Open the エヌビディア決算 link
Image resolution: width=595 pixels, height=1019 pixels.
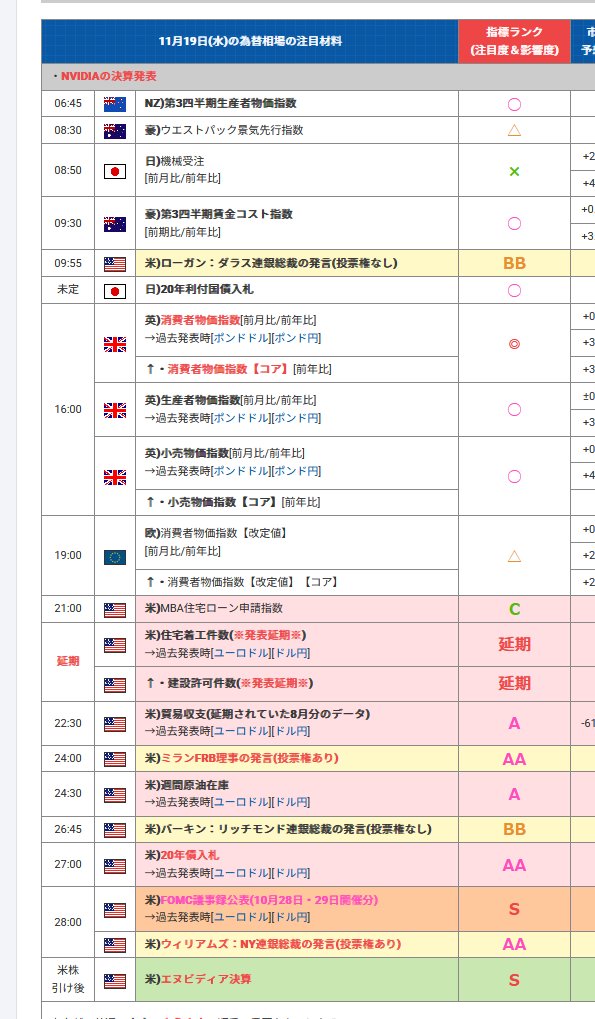tap(206, 979)
